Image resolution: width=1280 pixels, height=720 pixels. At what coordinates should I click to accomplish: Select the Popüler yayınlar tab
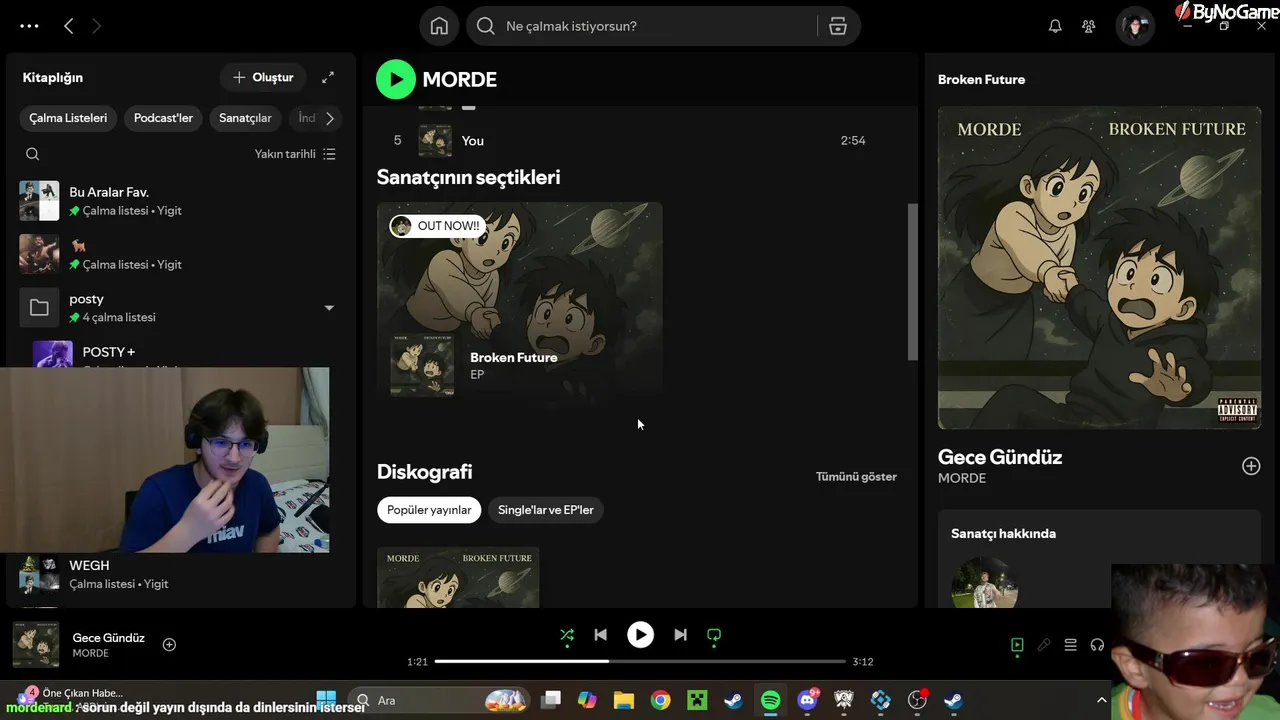429,510
